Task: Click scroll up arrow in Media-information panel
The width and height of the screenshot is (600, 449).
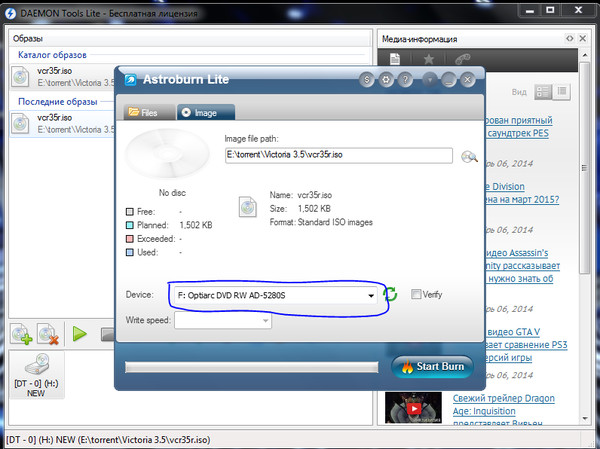Action: pyautogui.click(x=585, y=55)
